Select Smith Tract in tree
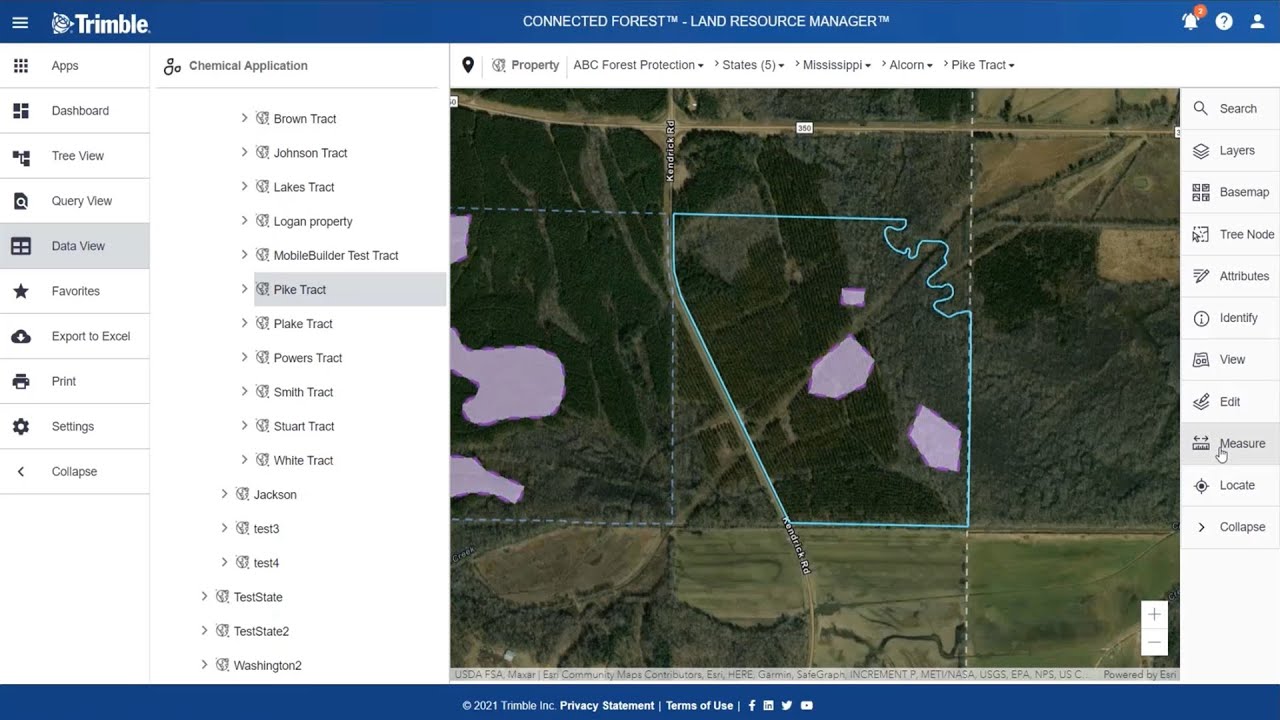1280x720 pixels. pyautogui.click(x=303, y=392)
